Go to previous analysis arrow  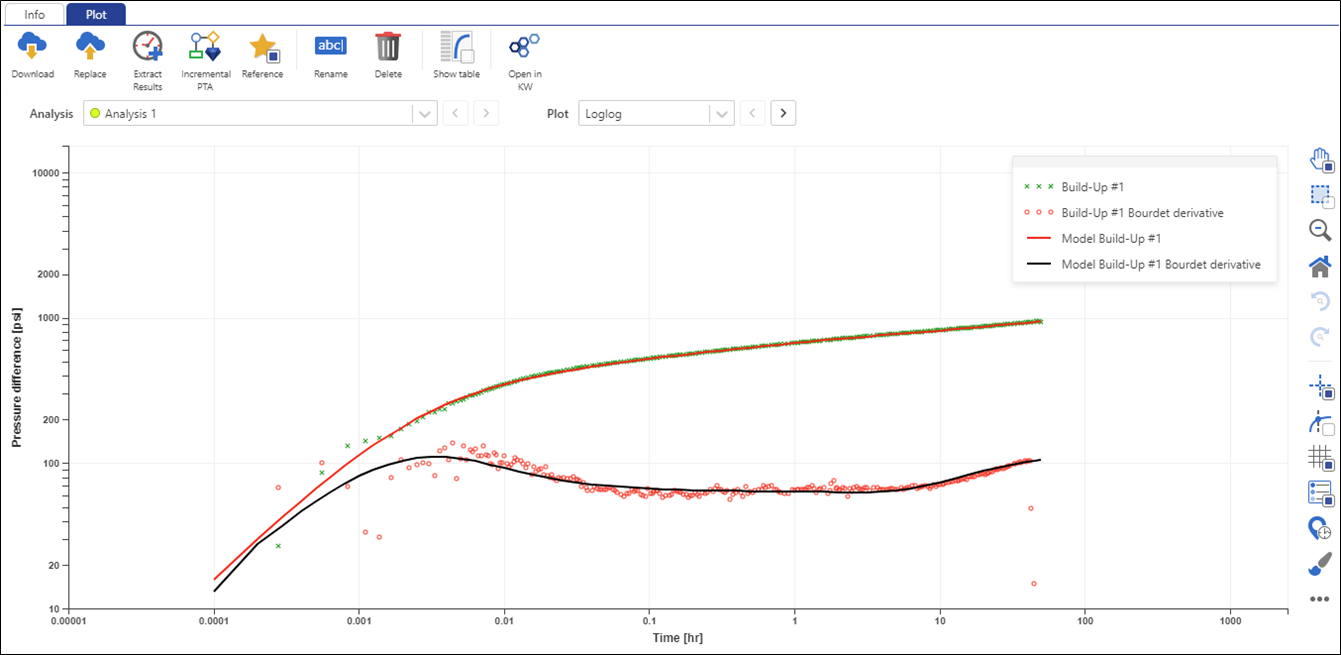456,113
